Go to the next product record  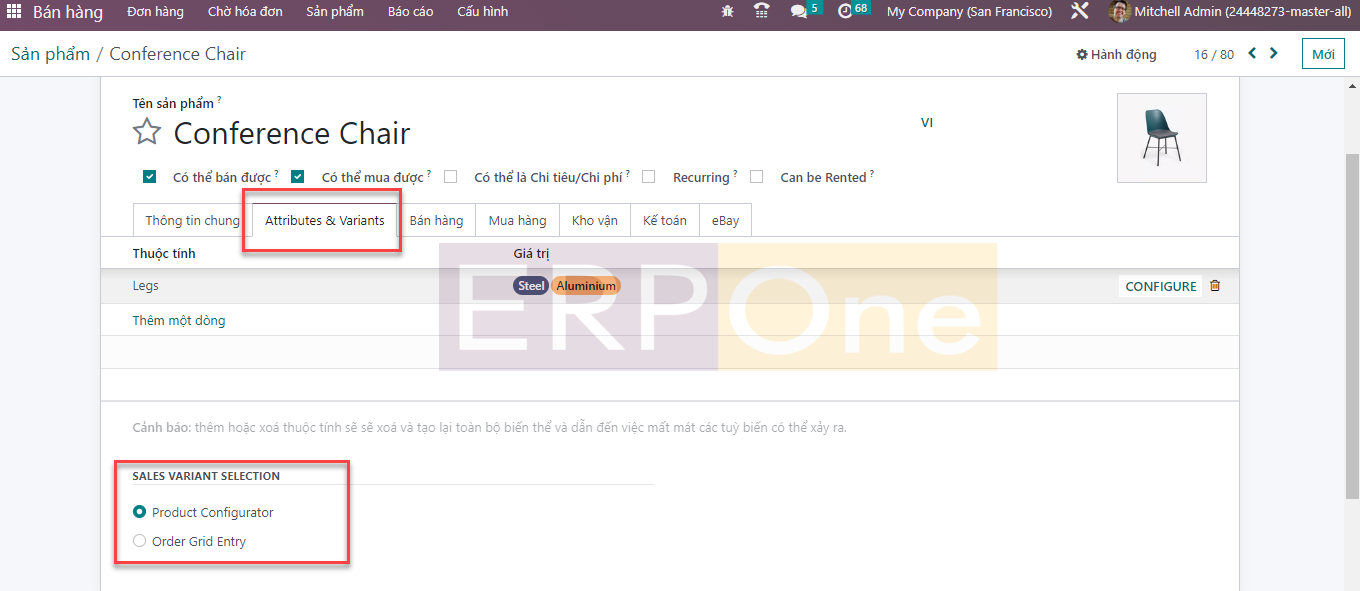tap(1274, 54)
